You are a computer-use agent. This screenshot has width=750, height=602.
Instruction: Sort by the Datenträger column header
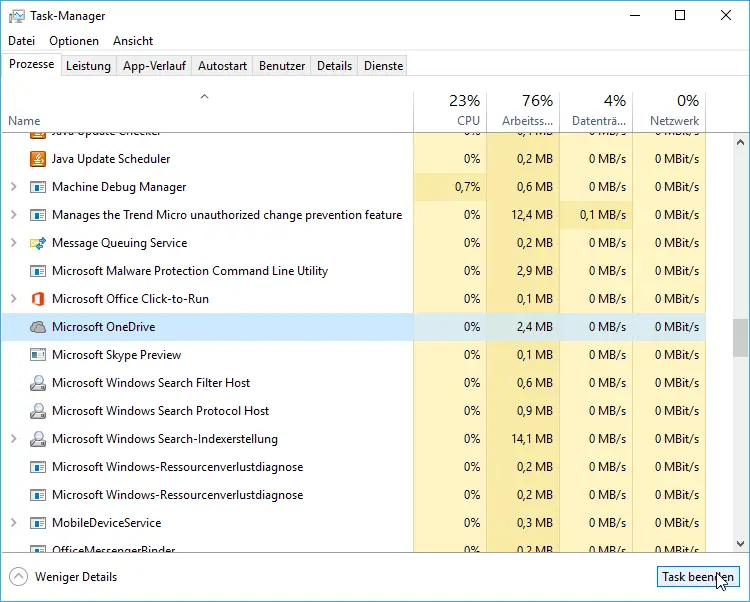[x=596, y=112]
